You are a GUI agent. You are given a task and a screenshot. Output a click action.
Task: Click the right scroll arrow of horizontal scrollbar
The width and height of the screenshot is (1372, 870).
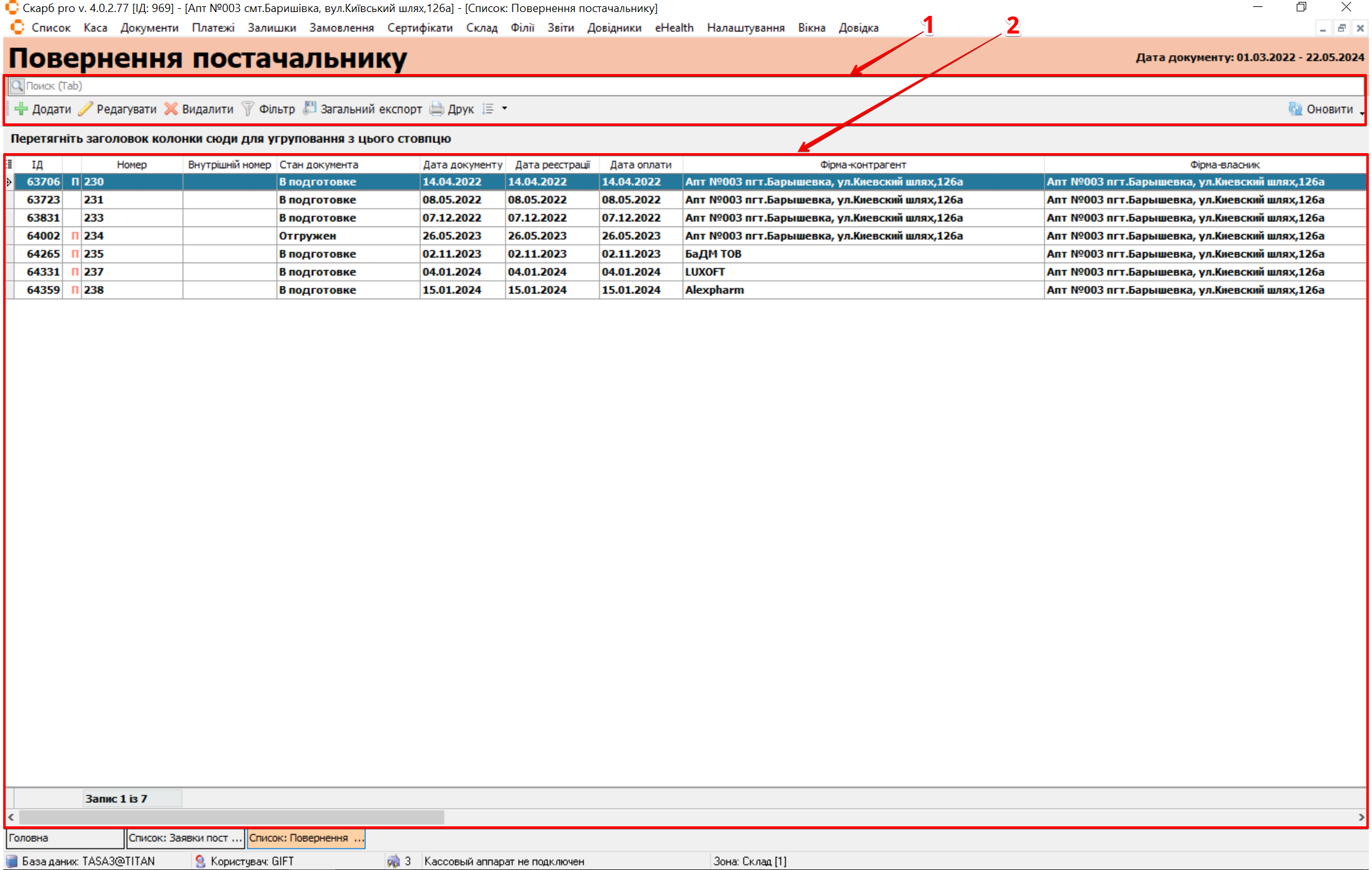click(x=1361, y=817)
